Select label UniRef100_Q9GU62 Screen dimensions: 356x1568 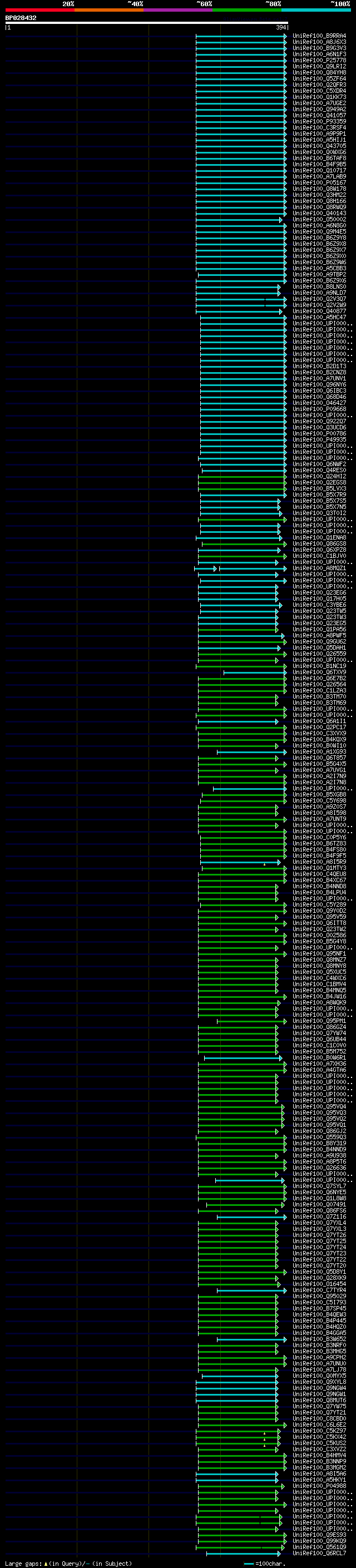click(x=319, y=641)
